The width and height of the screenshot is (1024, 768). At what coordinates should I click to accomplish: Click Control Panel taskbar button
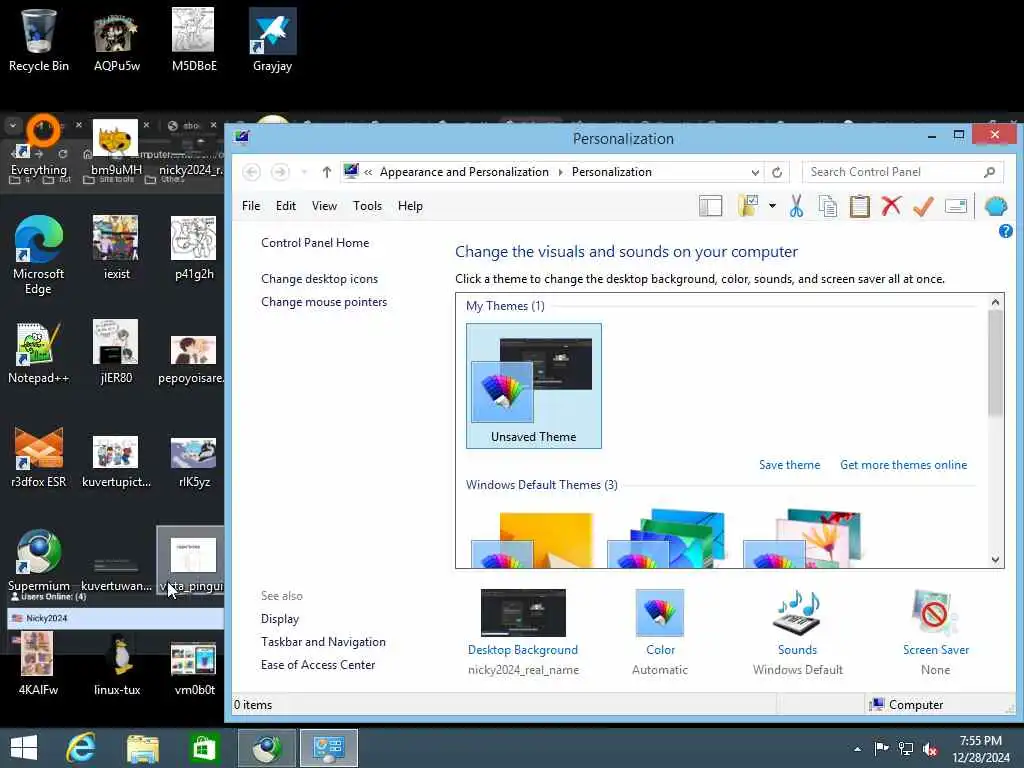328,748
